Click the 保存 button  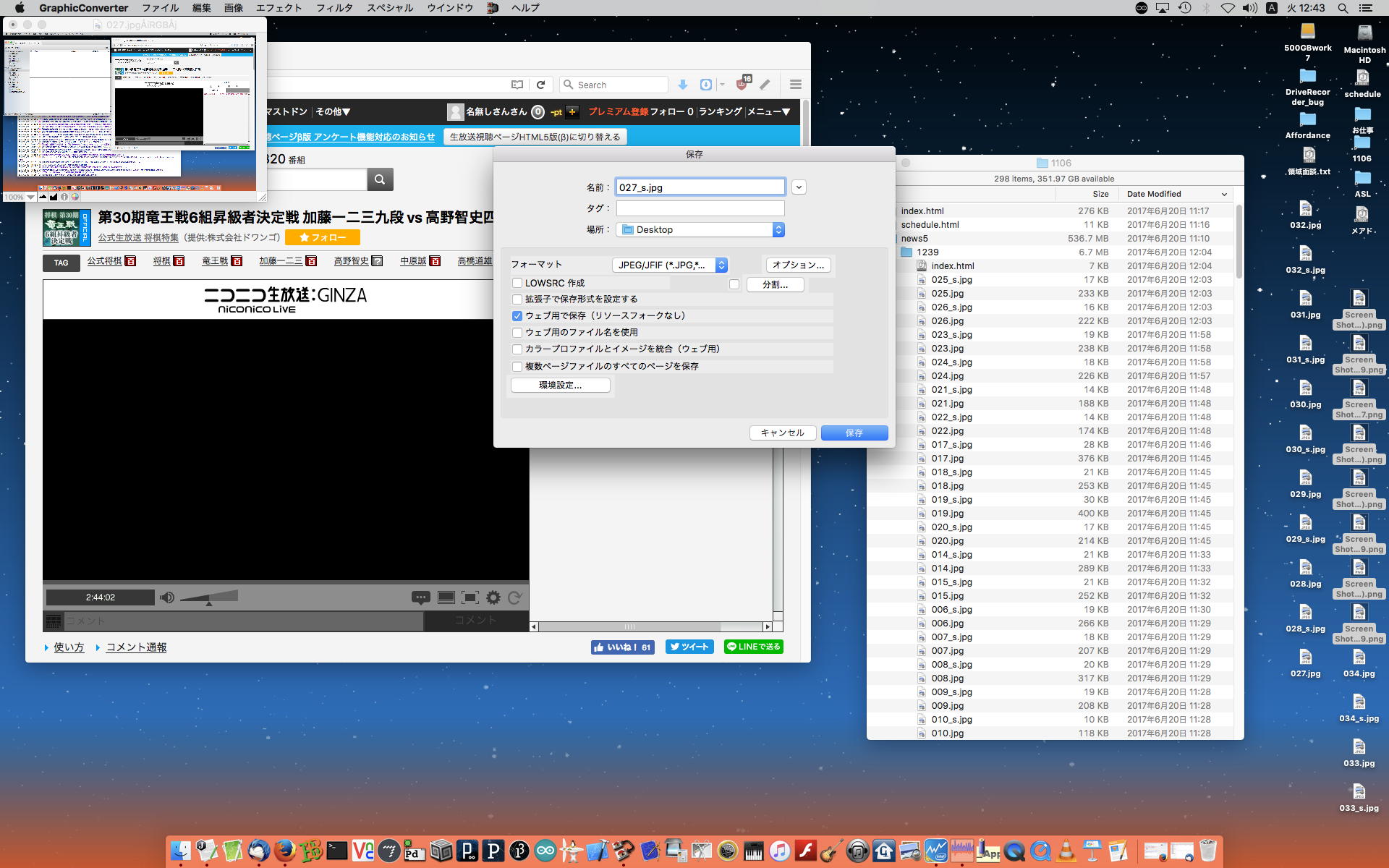(854, 433)
